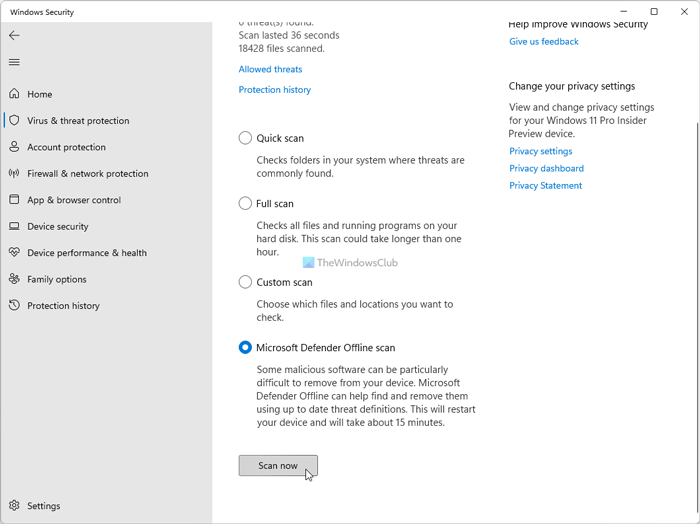Click the Account protection person icon
Viewport: 700px width, 524px height.
[x=14, y=147]
